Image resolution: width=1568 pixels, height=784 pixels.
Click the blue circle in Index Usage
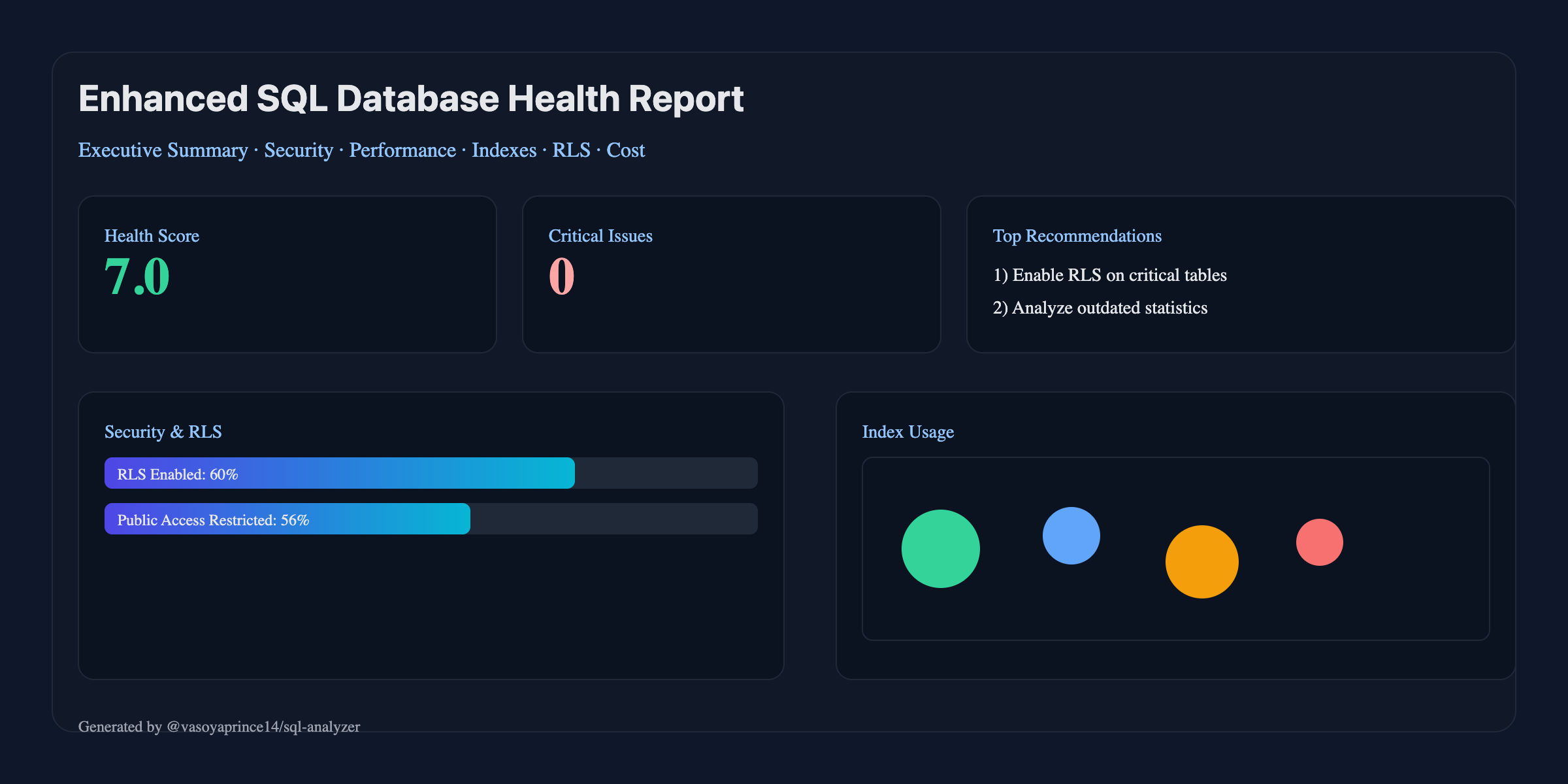pos(1071,536)
